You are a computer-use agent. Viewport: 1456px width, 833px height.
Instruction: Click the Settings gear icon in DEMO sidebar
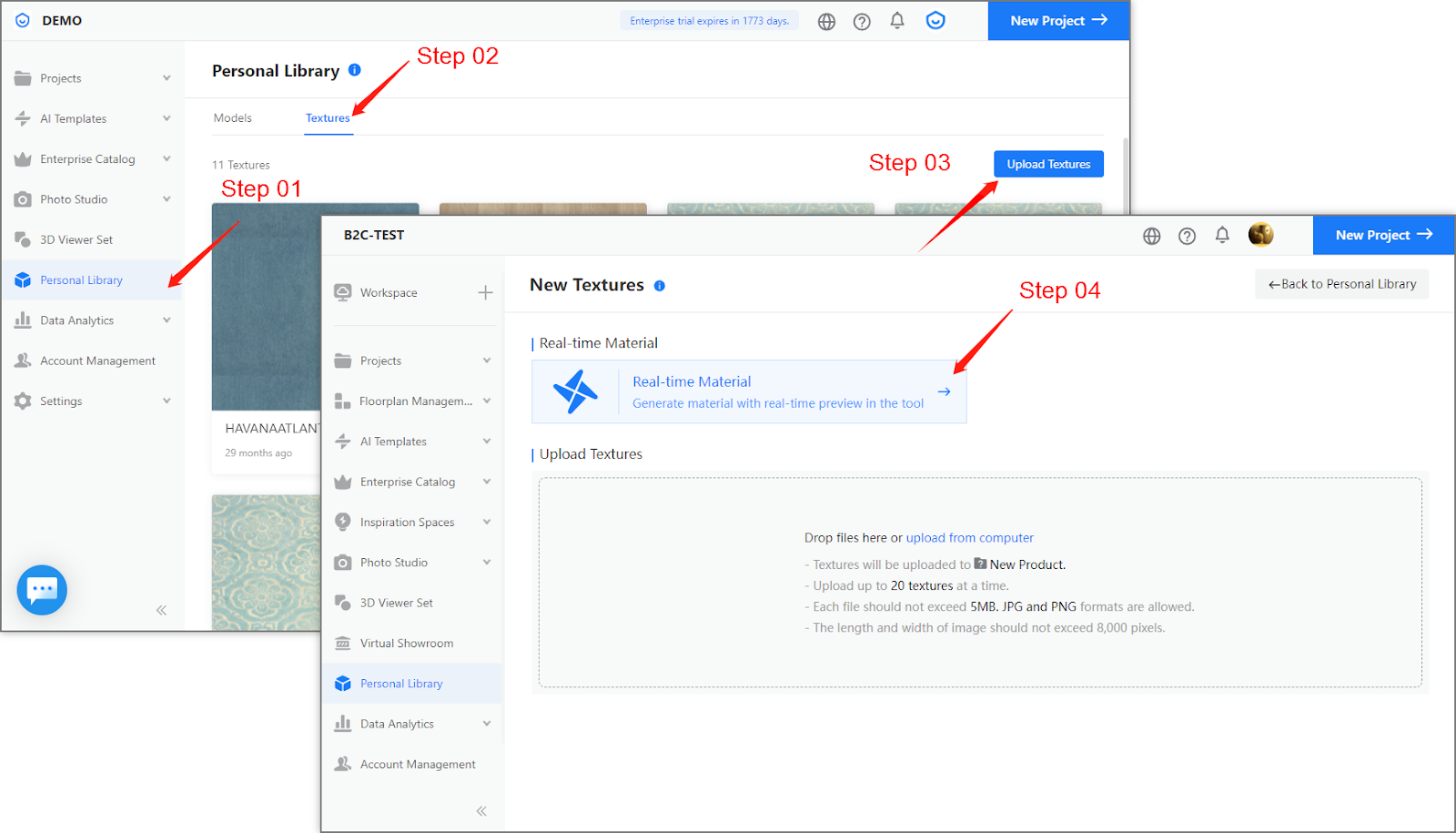pyautogui.click(x=23, y=401)
